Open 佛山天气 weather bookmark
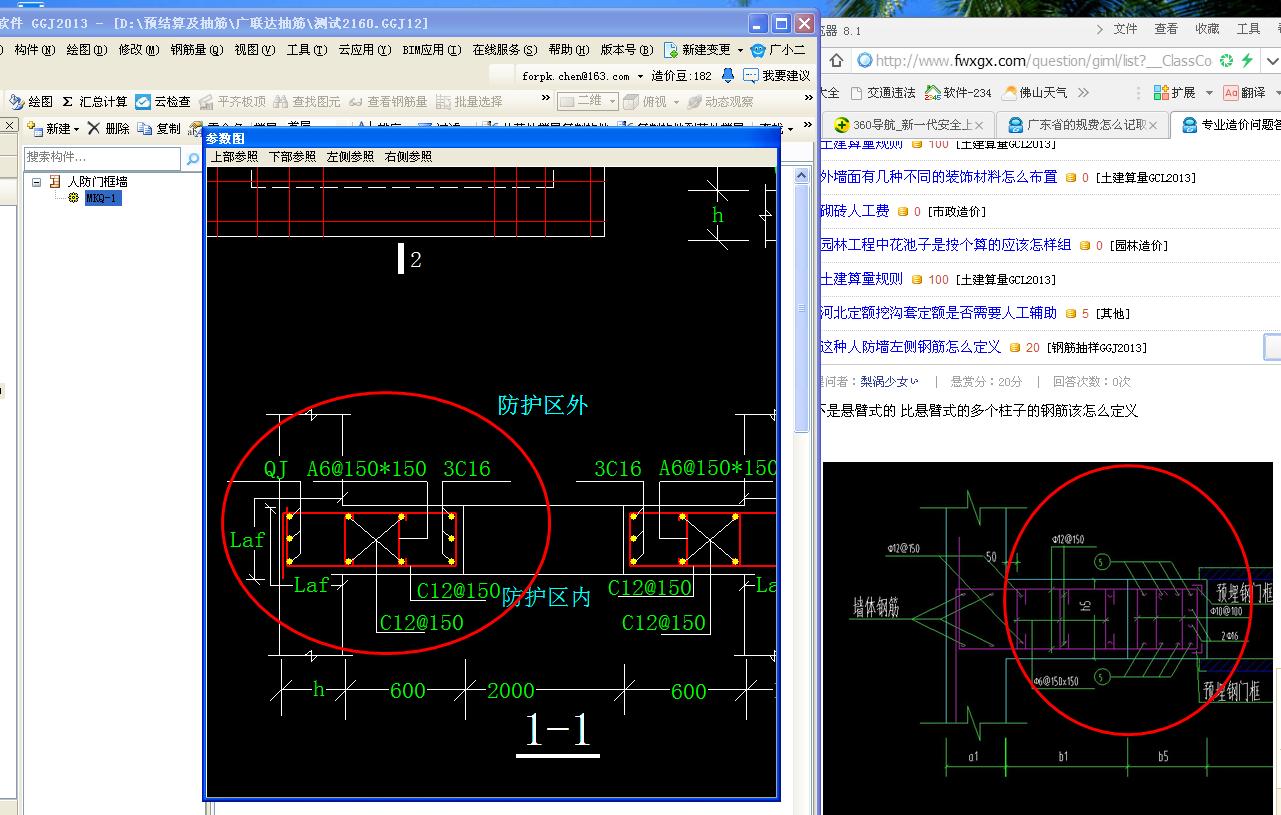Image resolution: width=1281 pixels, height=815 pixels. click(x=1035, y=92)
